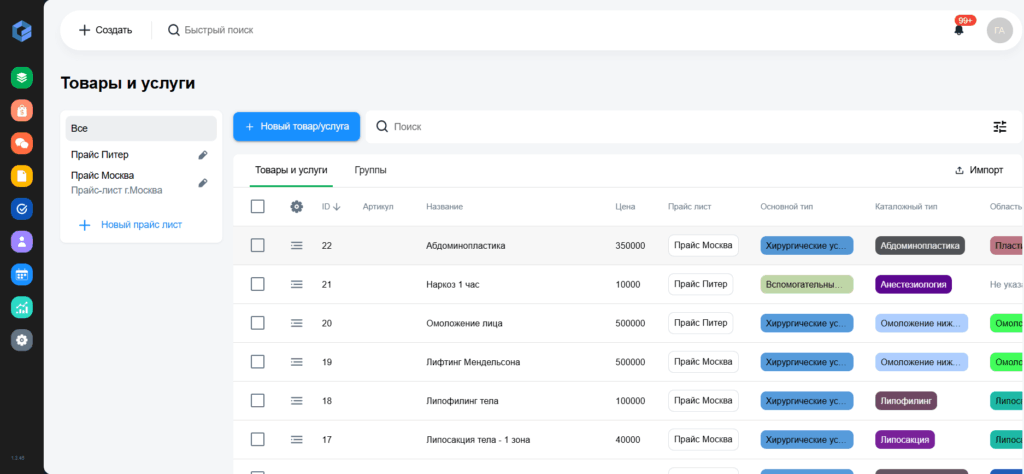Open the green layers sidebar icon

click(22, 78)
